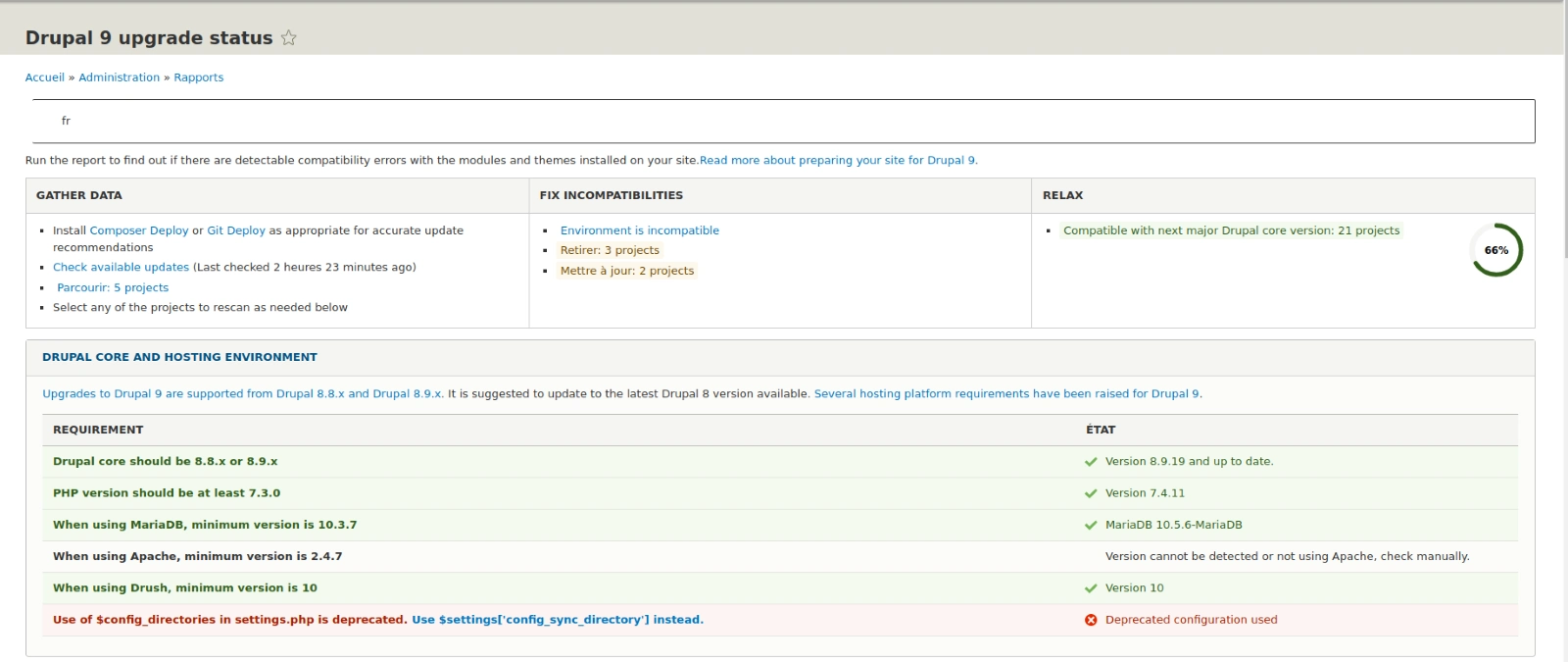Click the 66% circular progress indicator
This screenshot has width=1568, height=662.
pos(1496,250)
